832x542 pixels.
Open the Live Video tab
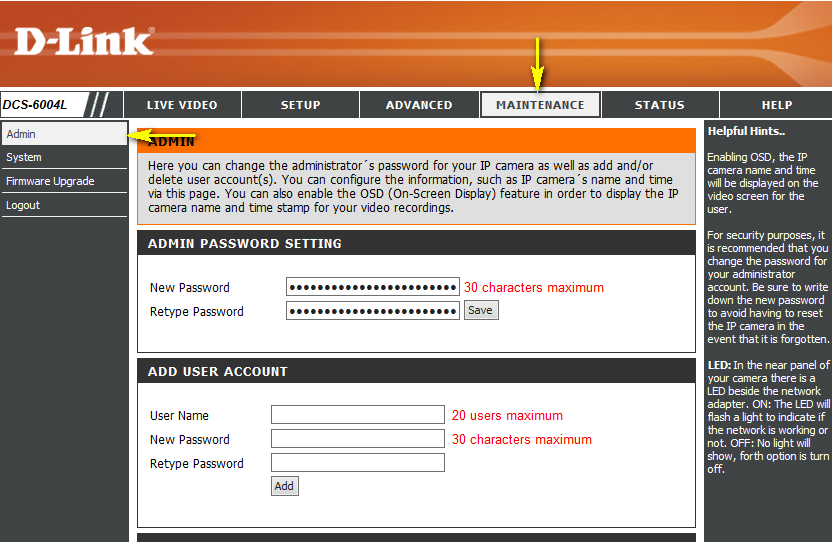pyautogui.click(x=182, y=105)
